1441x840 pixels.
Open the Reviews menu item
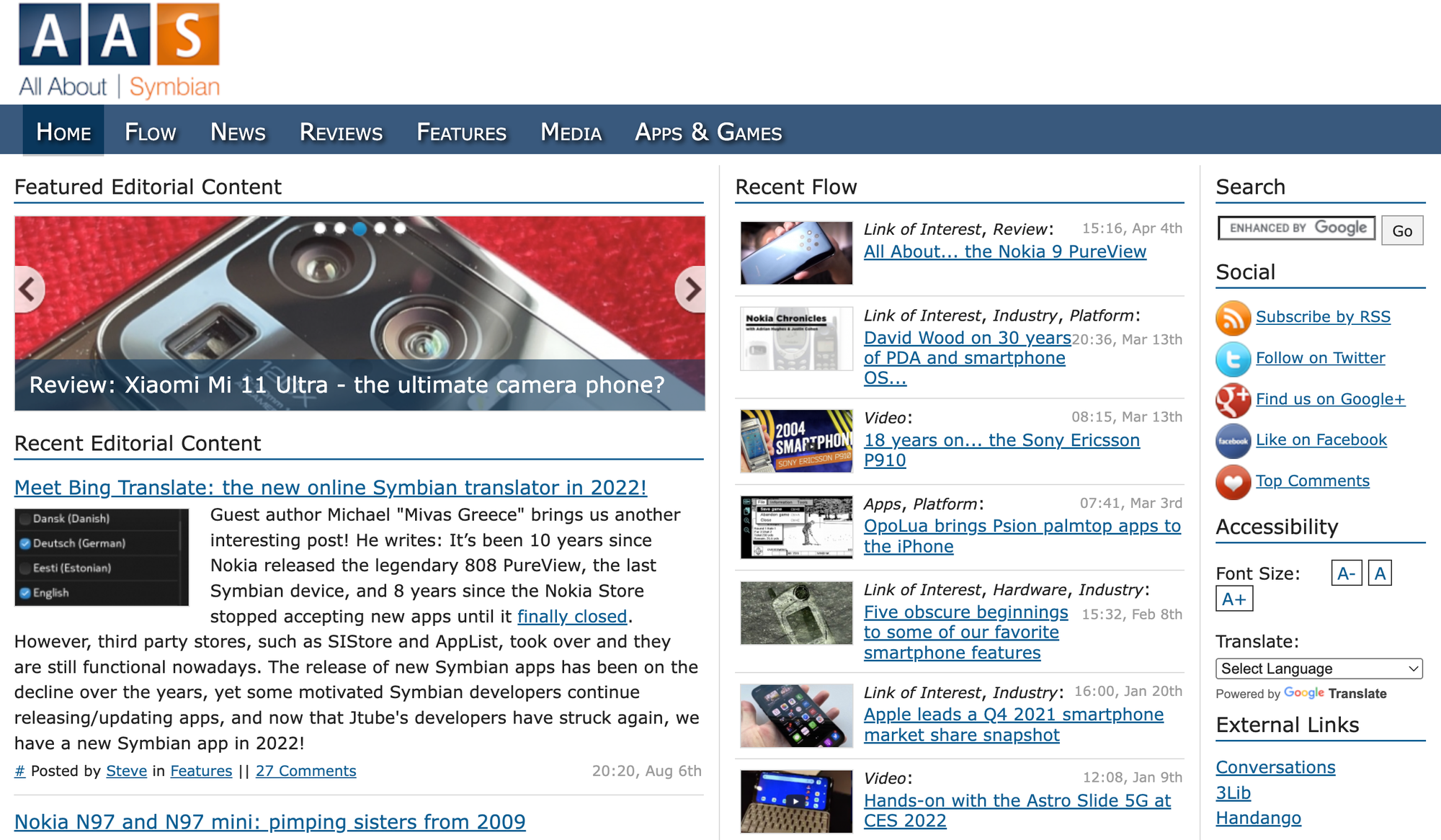pos(341,132)
